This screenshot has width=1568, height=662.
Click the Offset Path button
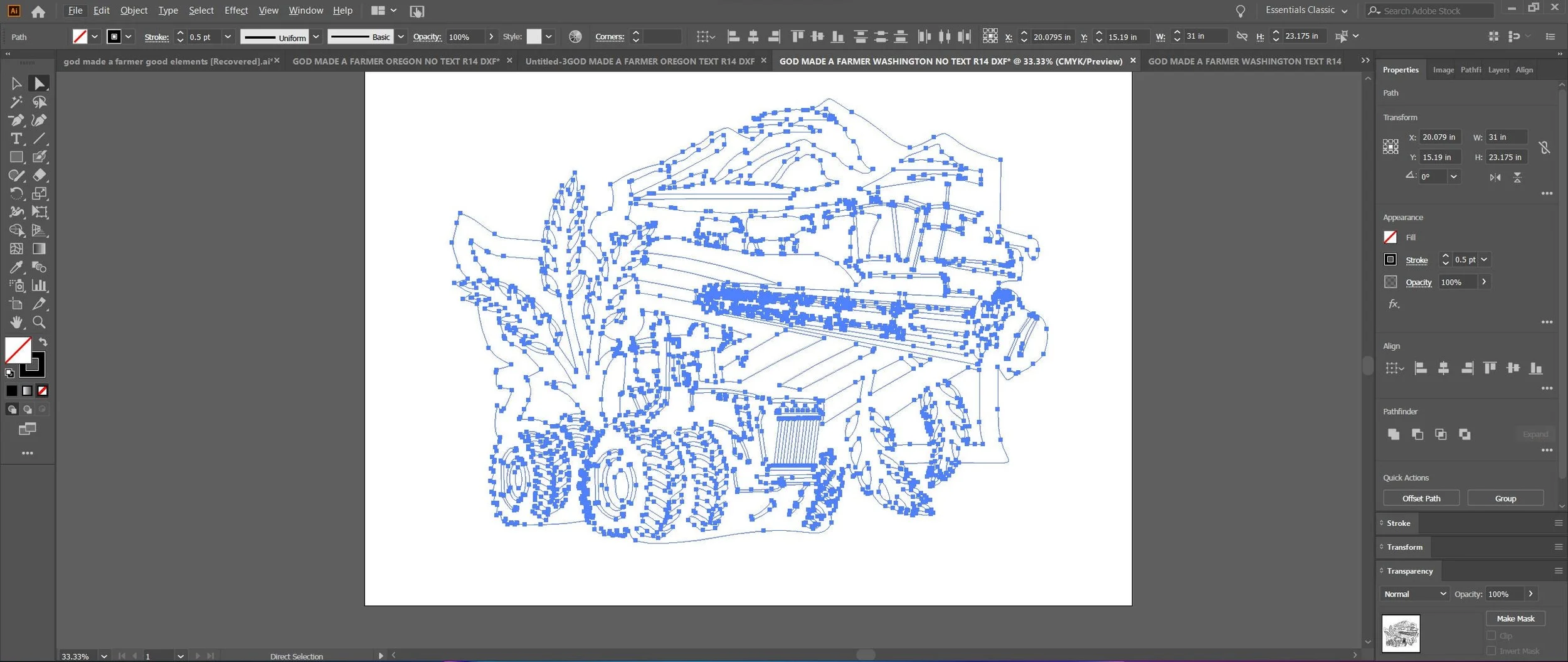tap(1421, 498)
